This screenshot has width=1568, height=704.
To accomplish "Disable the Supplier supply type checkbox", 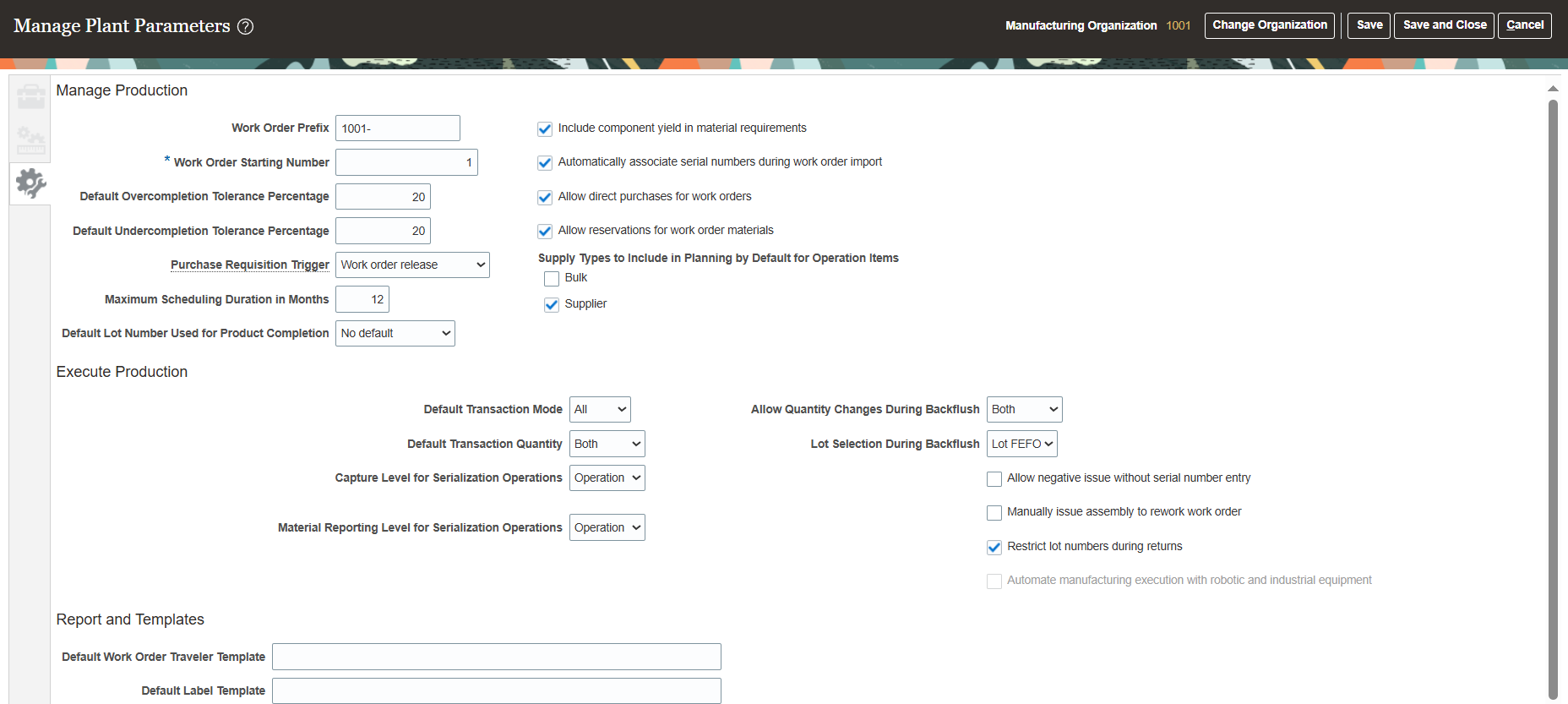I will (552, 305).
